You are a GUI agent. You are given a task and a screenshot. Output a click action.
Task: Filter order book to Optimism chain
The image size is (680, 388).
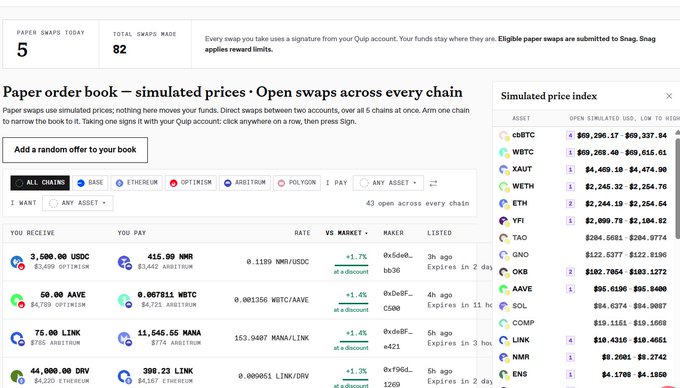pyautogui.click(x=191, y=183)
